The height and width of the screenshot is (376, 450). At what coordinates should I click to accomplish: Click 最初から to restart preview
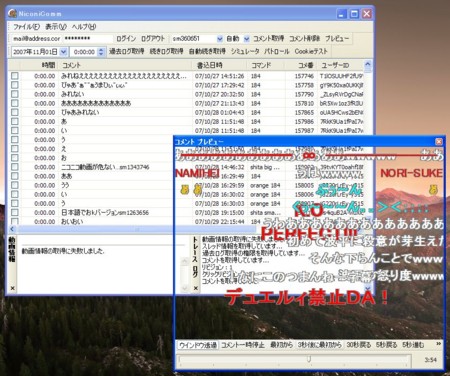pyautogui.click(x=281, y=345)
